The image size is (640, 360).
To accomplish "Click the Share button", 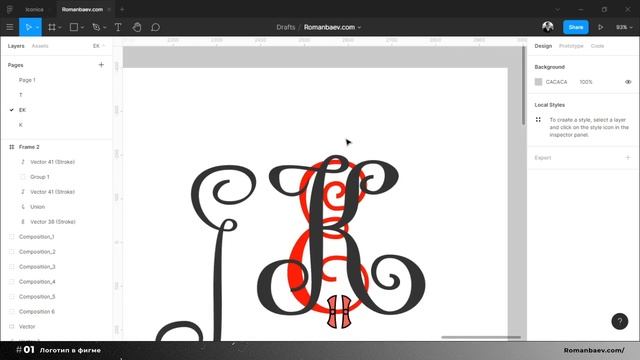I will [x=576, y=27].
